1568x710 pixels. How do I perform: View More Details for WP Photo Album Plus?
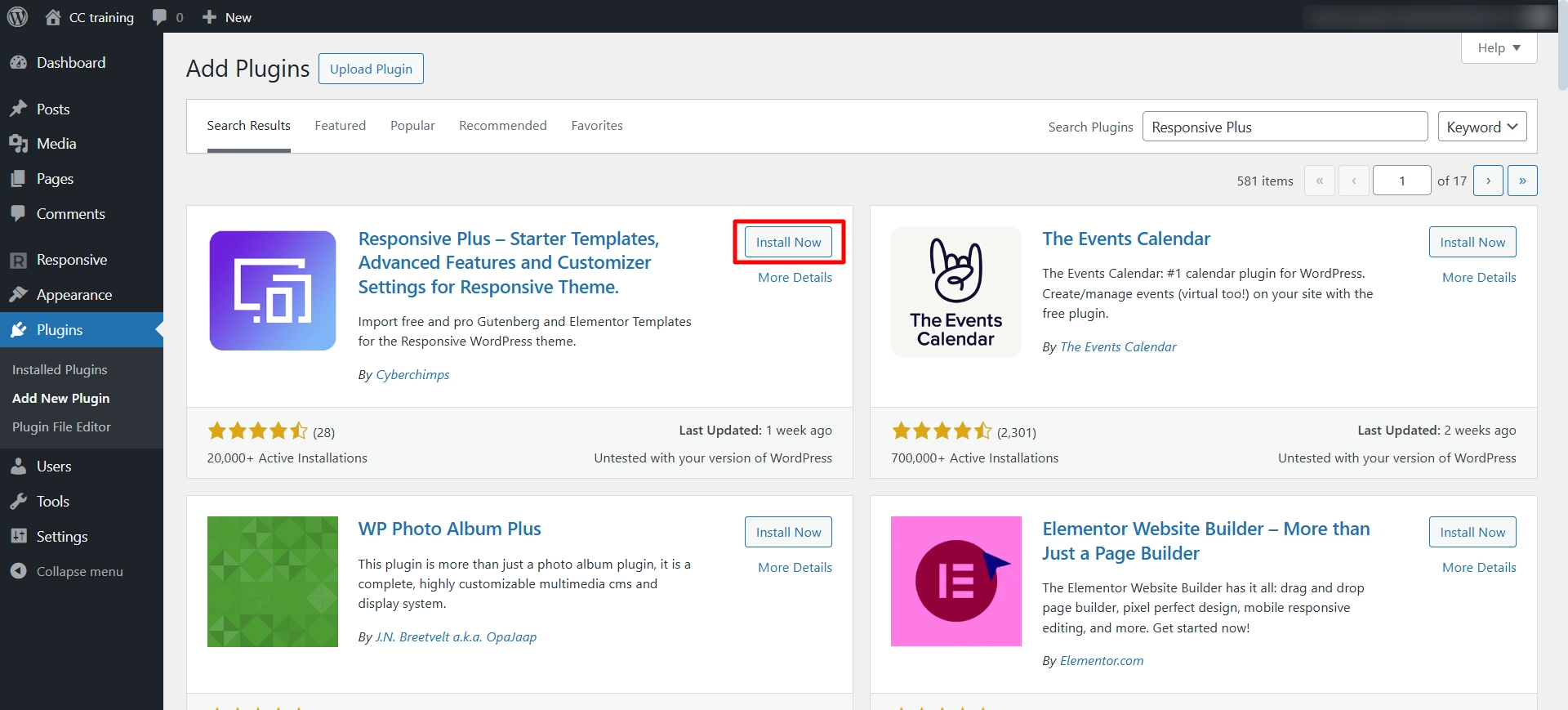point(795,568)
